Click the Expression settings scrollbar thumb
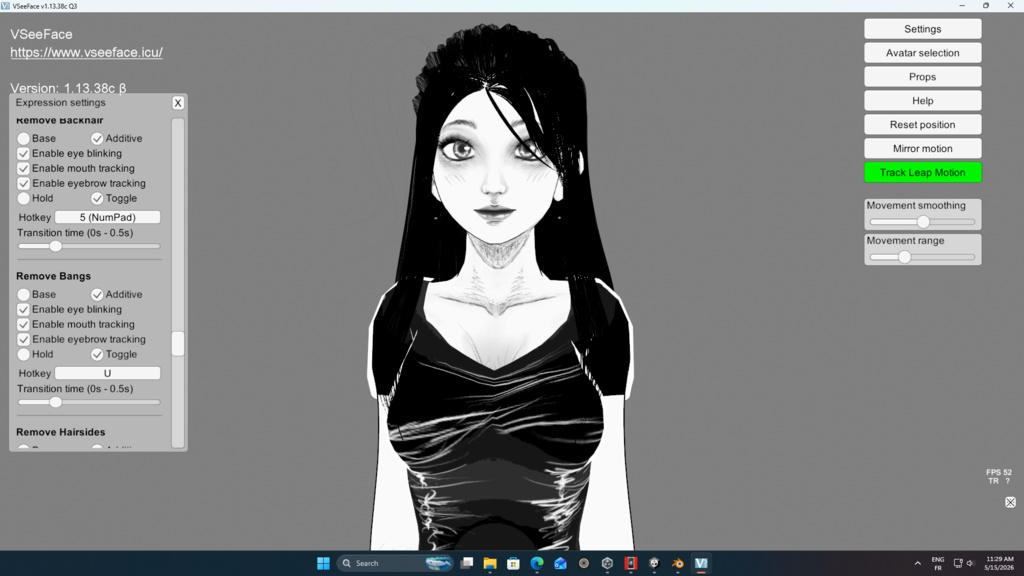Image resolution: width=1024 pixels, height=576 pixels. 178,344
